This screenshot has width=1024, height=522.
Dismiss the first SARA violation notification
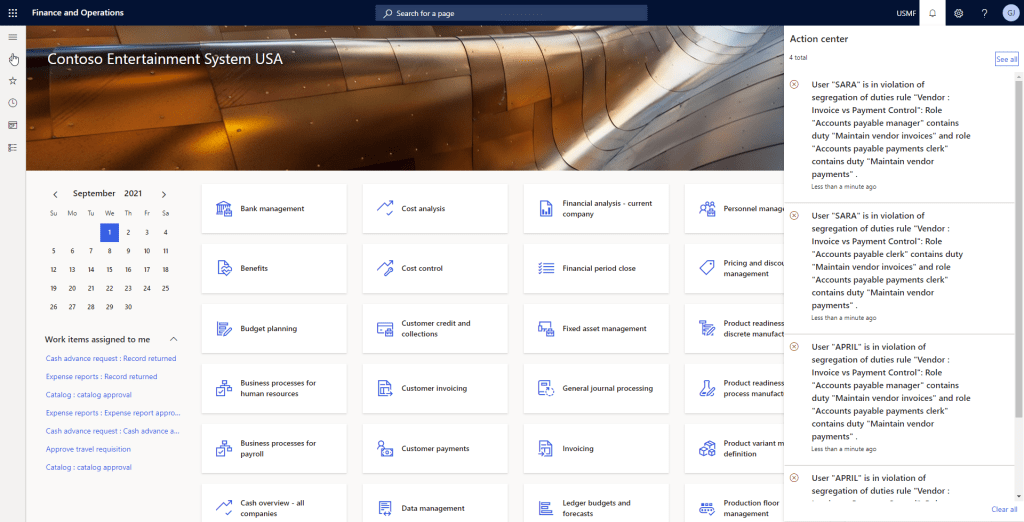tap(794, 84)
